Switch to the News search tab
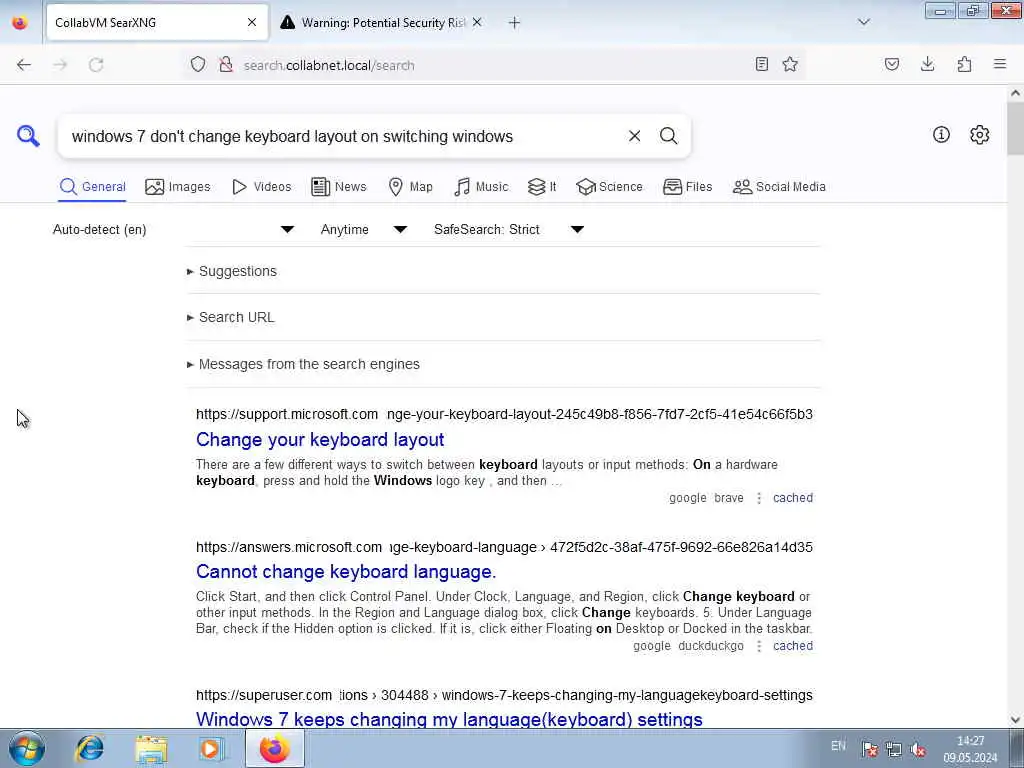The image size is (1024, 768). [338, 187]
